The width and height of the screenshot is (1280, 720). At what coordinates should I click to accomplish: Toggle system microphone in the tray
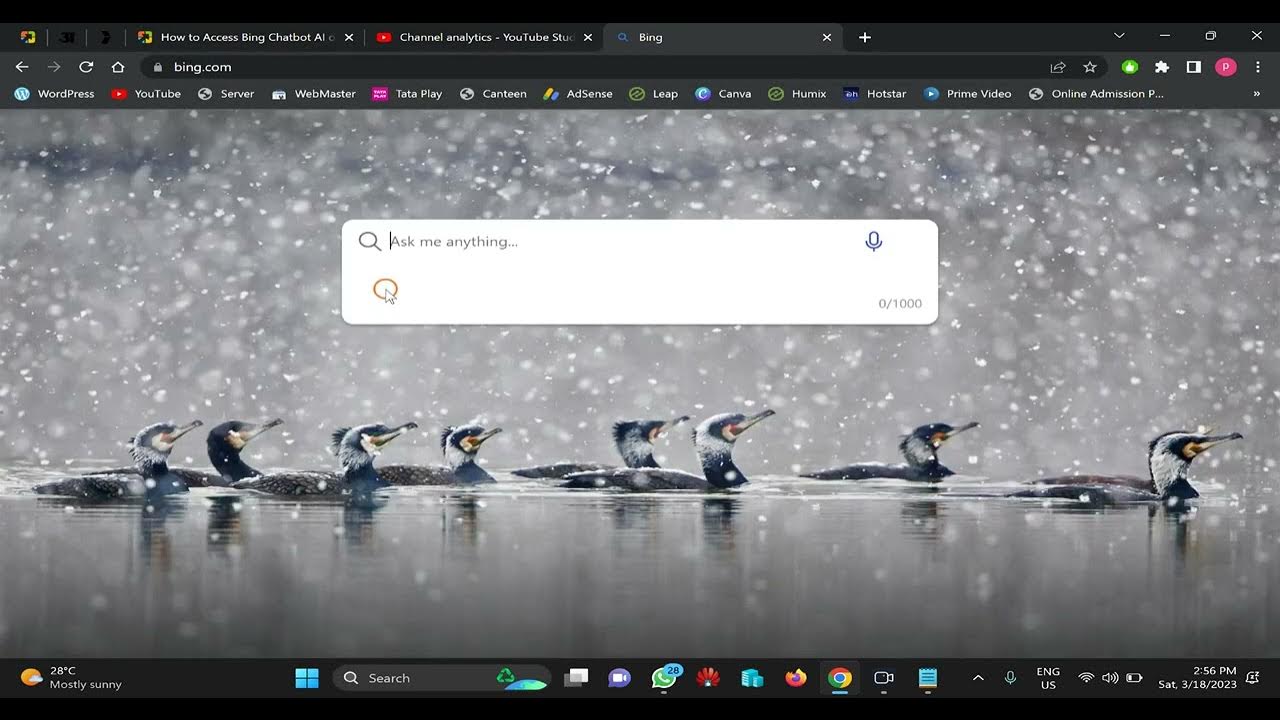1010,678
